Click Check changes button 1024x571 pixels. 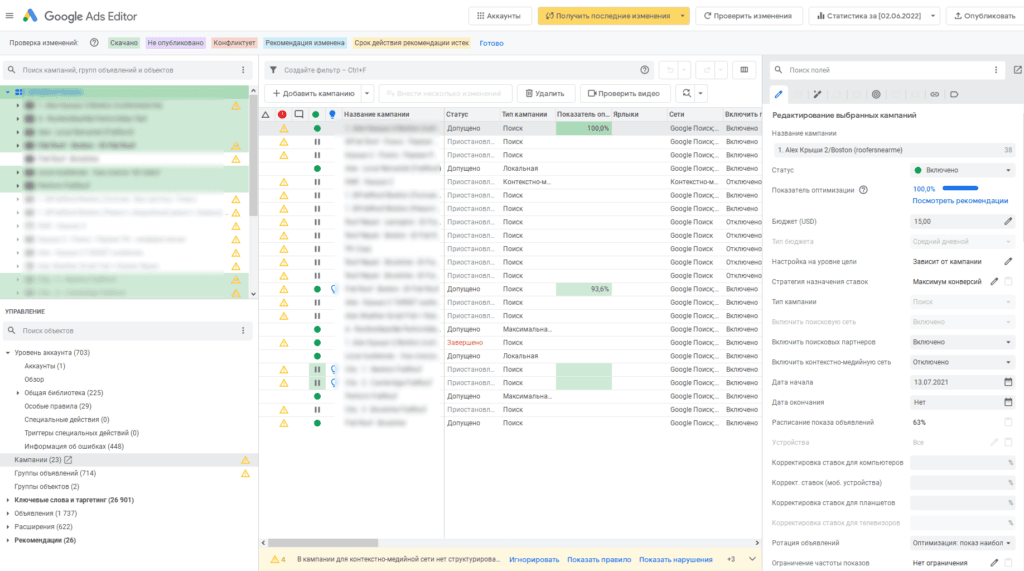[748, 16]
